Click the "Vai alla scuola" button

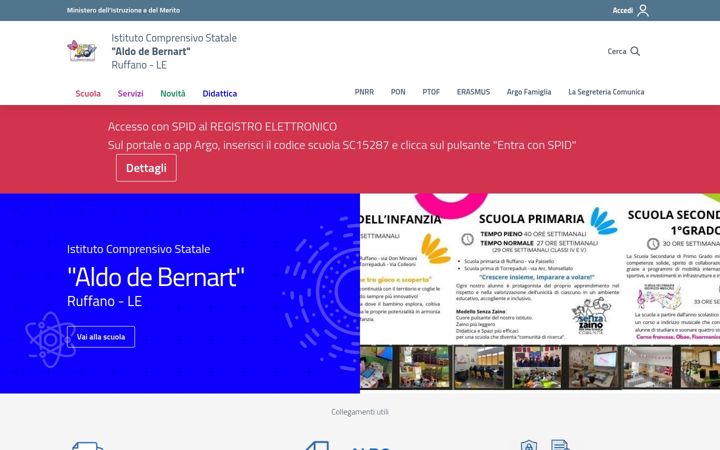101,337
